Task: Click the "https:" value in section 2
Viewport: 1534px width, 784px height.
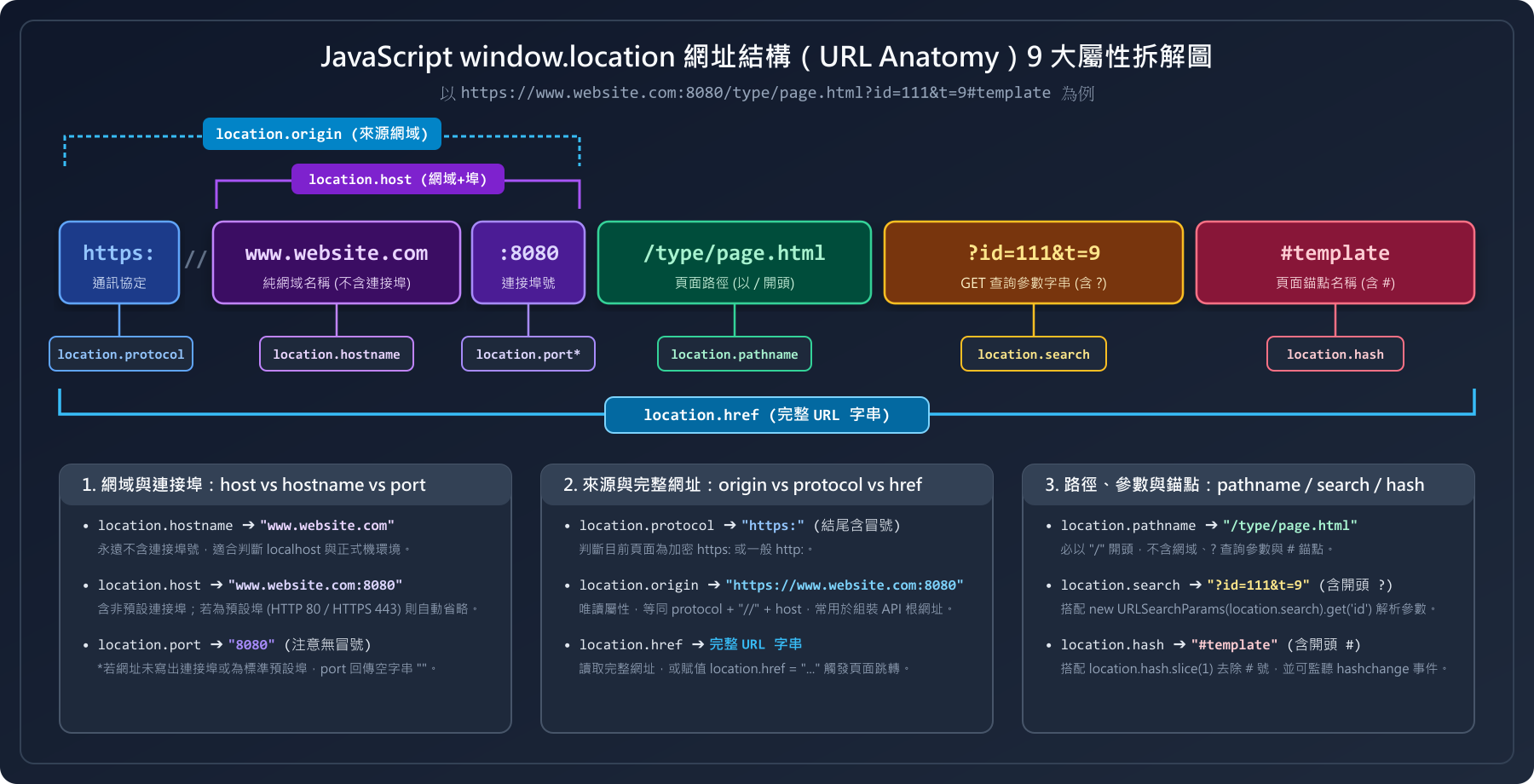Action: coord(773,526)
